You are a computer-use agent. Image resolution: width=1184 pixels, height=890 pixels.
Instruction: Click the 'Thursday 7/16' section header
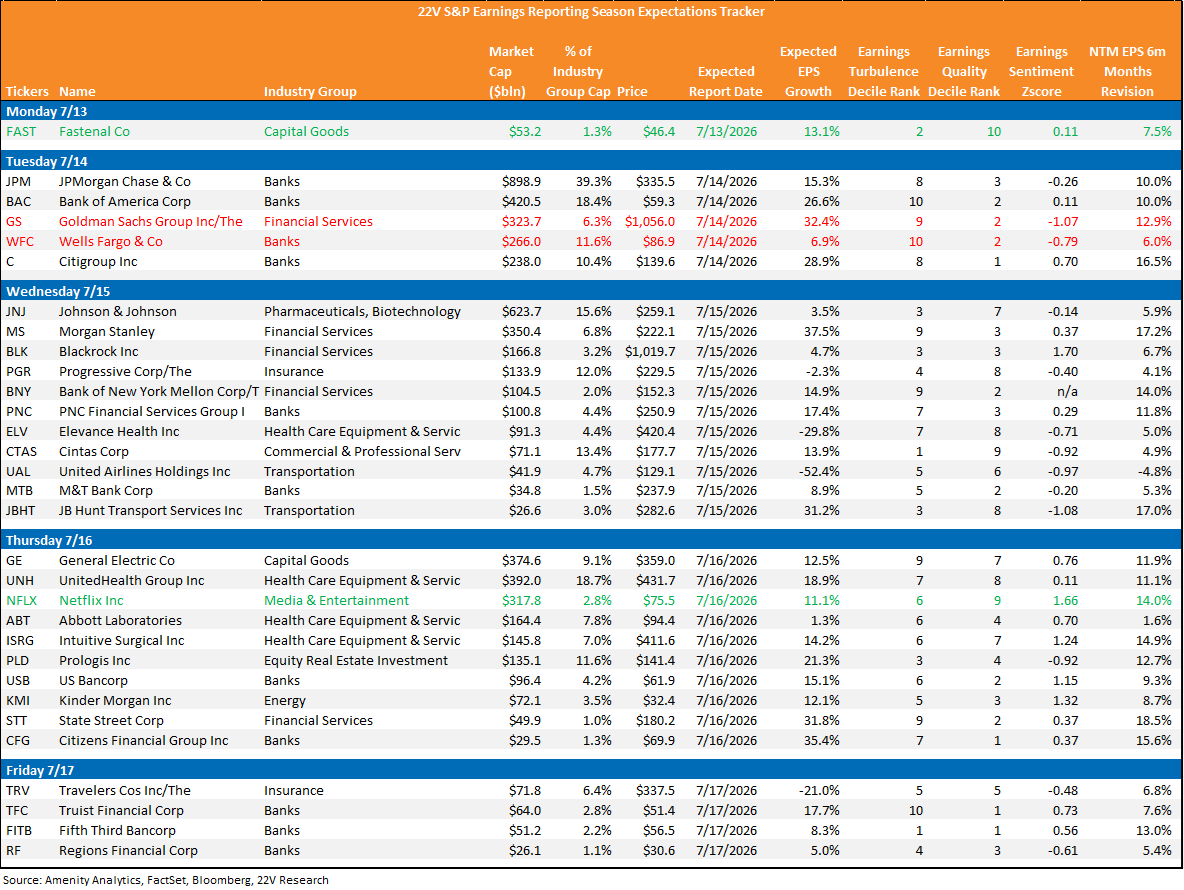[591, 540]
